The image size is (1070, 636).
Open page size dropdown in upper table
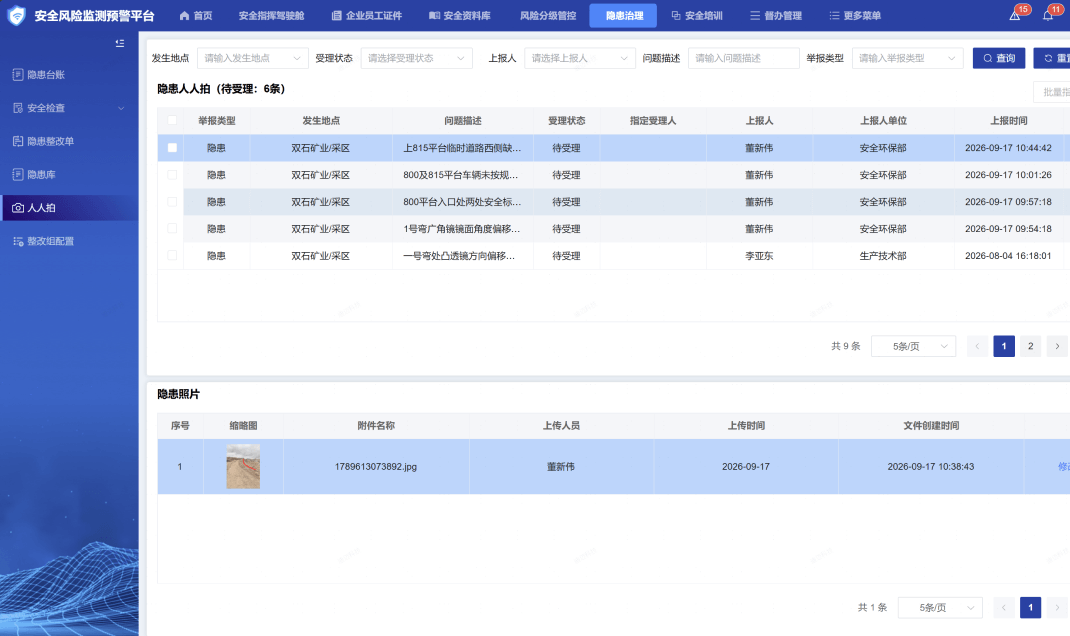coord(914,346)
